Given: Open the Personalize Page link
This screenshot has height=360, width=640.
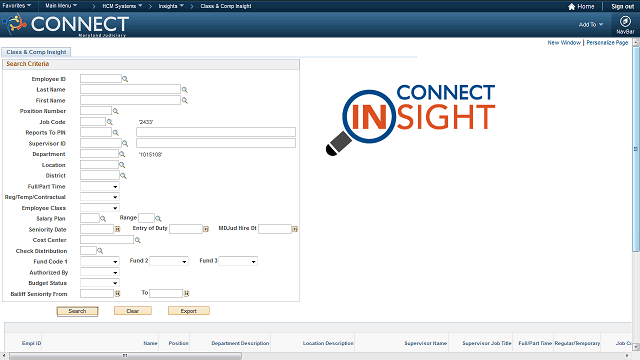Looking at the screenshot, I should click(x=607, y=42).
